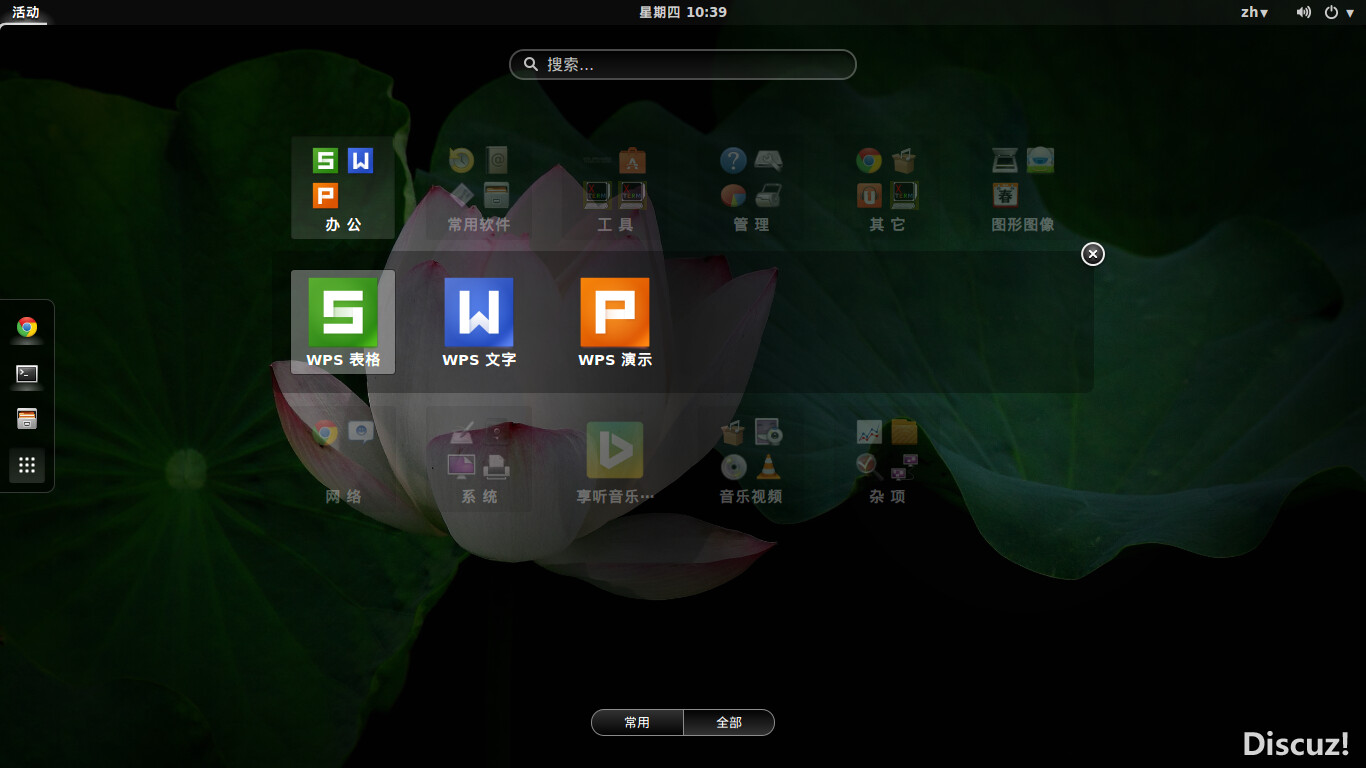Open the zh input language dropdown

pyautogui.click(x=1254, y=12)
